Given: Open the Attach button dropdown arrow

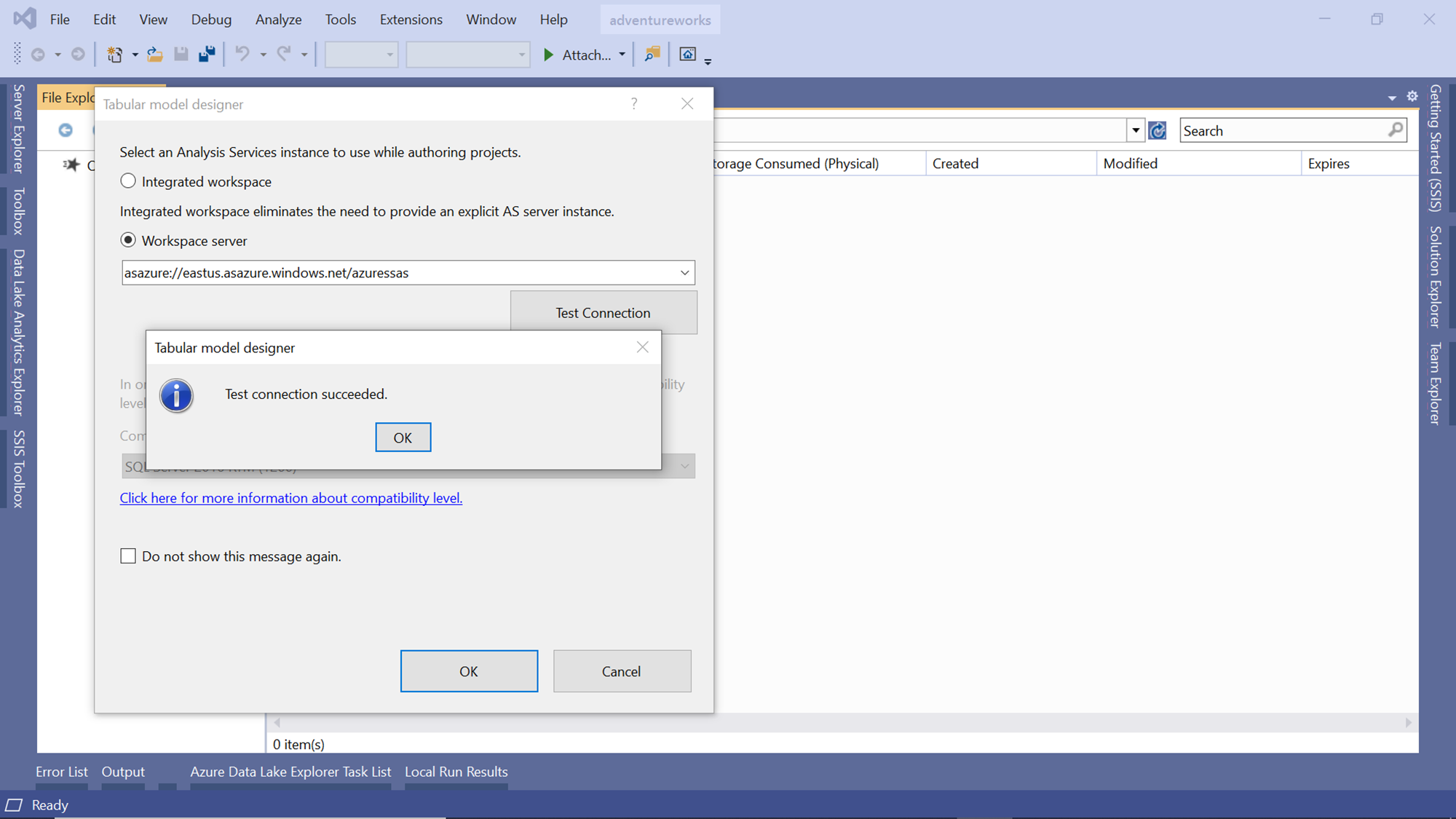Looking at the screenshot, I should point(622,55).
